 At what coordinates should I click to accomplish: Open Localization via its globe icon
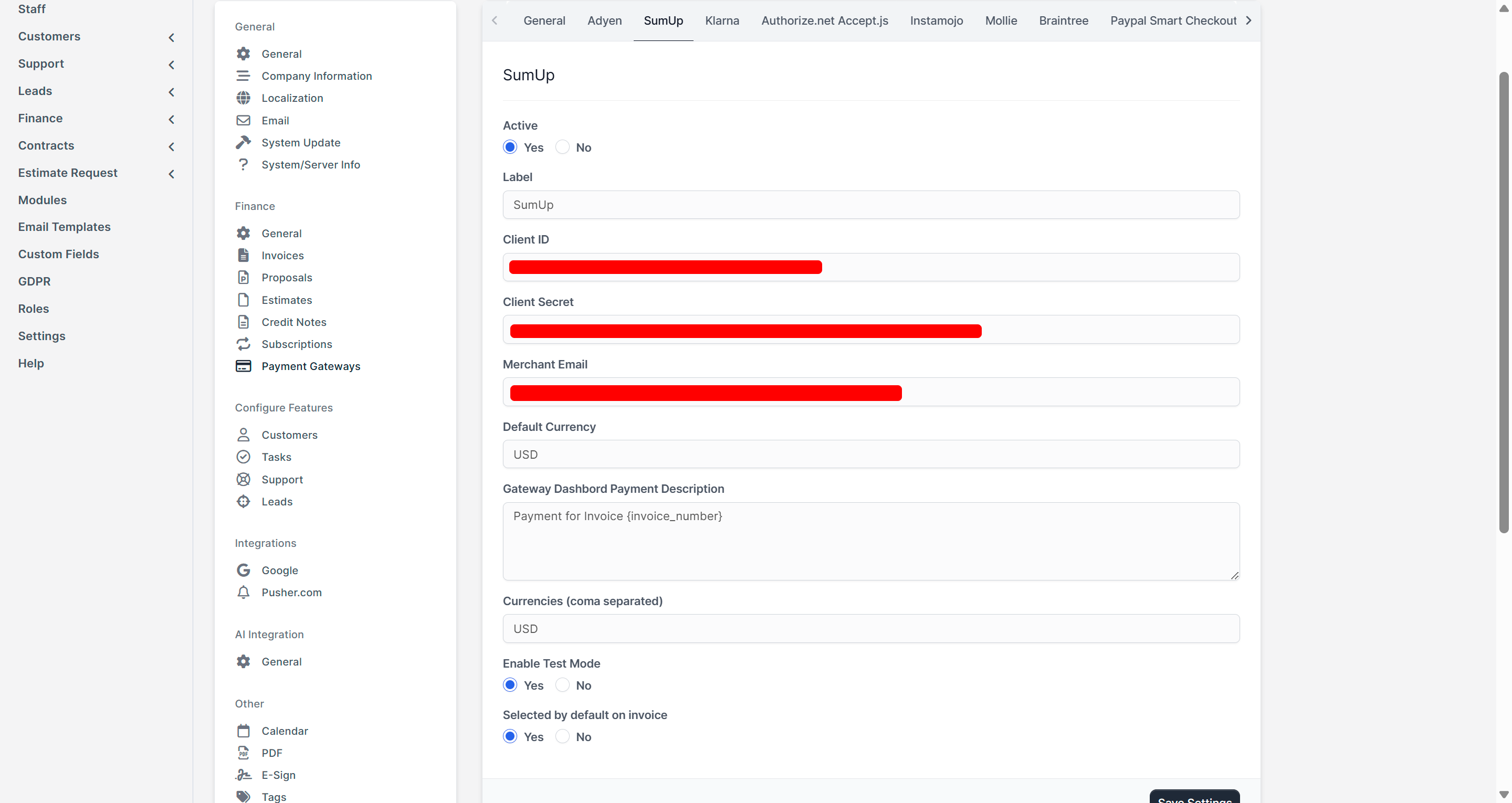tap(243, 98)
